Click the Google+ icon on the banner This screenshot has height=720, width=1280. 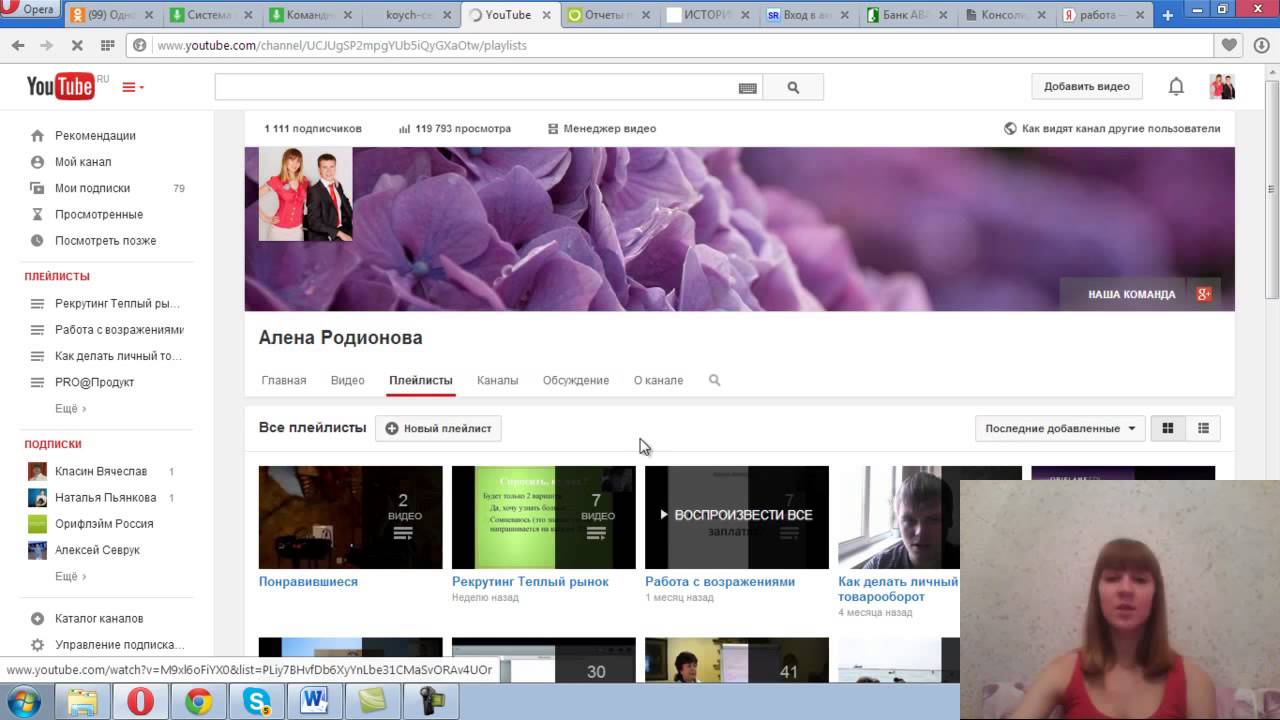click(x=1204, y=294)
